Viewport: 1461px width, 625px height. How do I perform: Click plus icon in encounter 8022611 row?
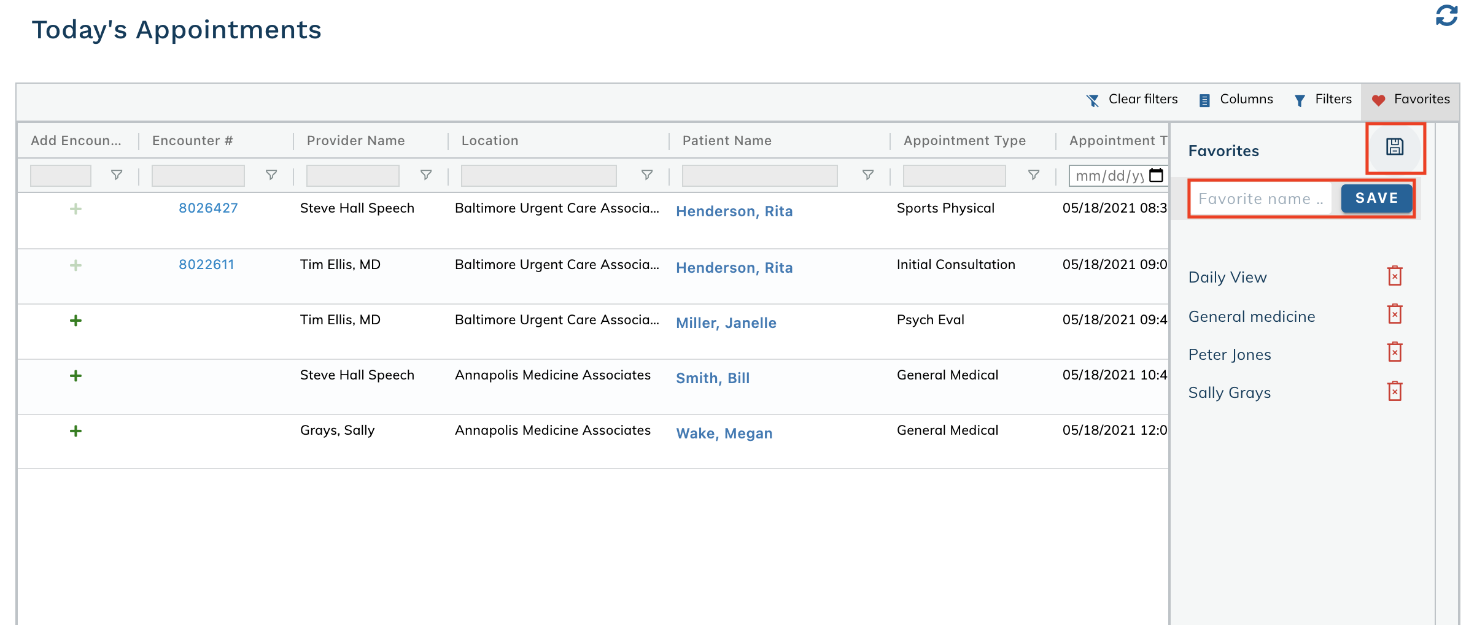click(76, 265)
